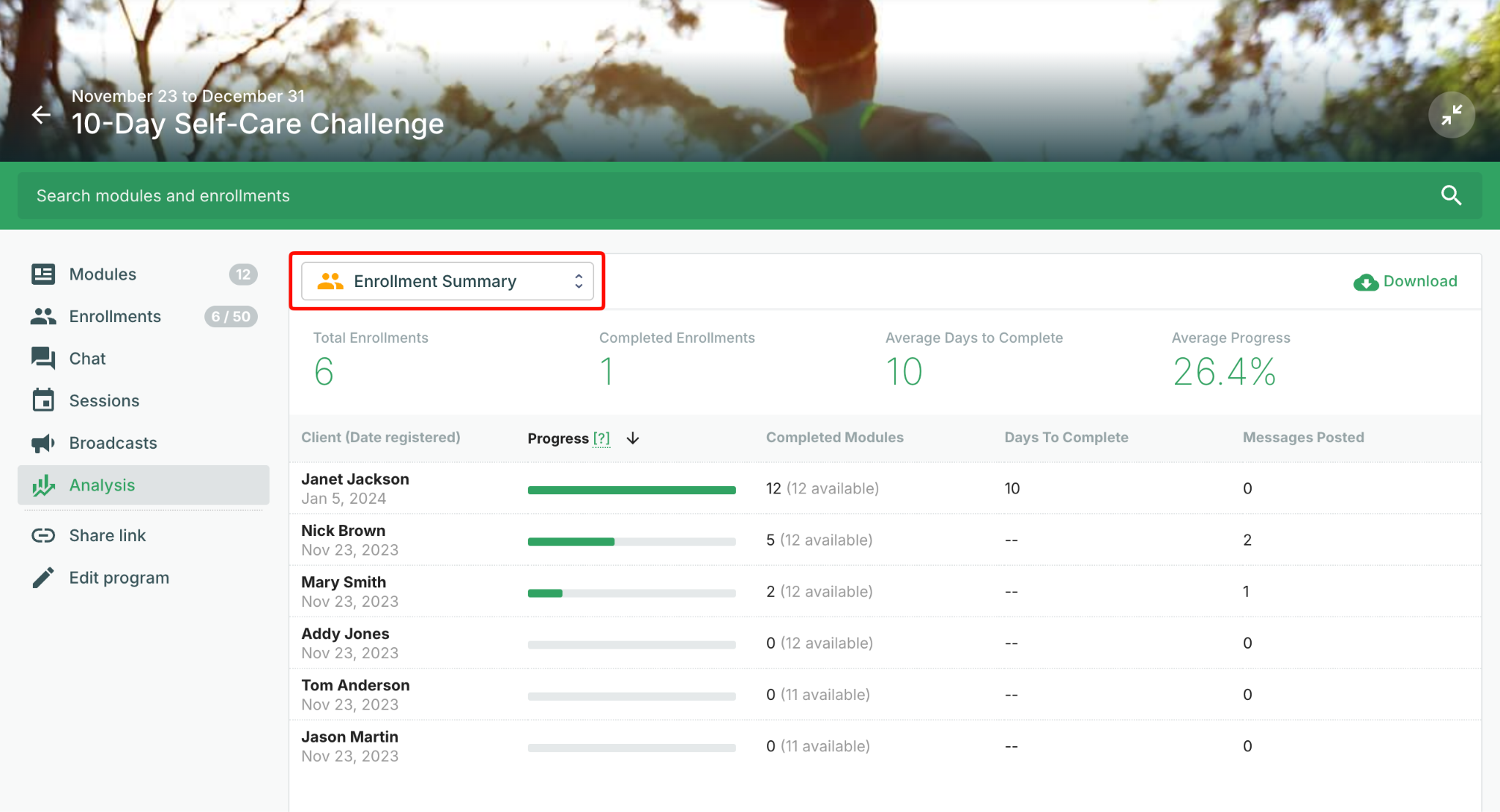Click the Edit program pencil icon
The image size is (1500, 812).
[x=43, y=578]
